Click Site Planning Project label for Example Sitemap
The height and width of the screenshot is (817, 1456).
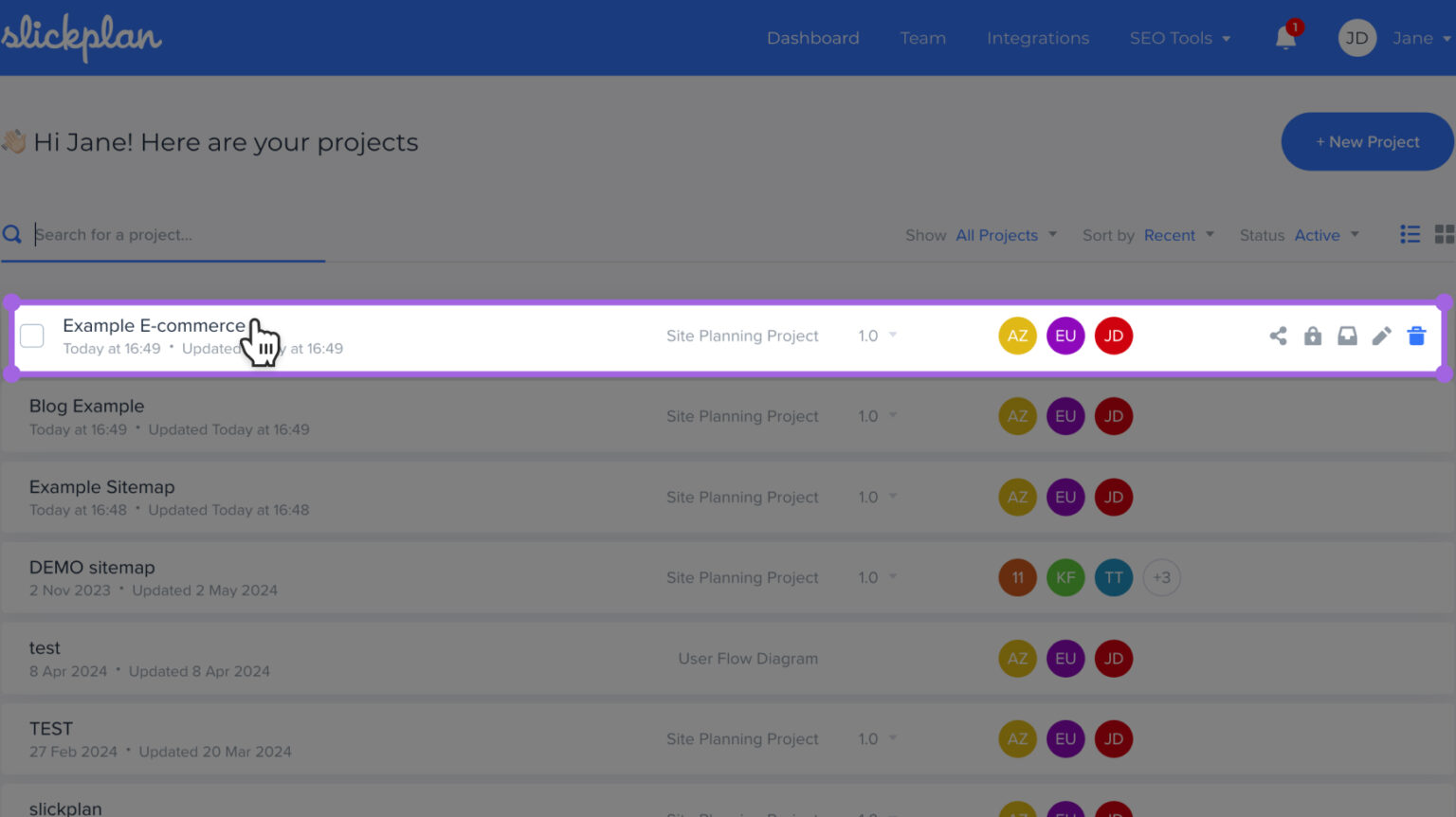(742, 497)
